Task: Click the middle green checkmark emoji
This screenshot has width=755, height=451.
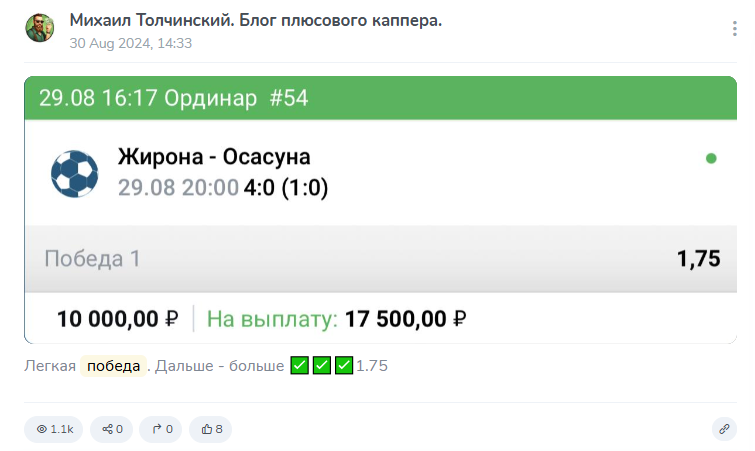Action: [x=322, y=365]
